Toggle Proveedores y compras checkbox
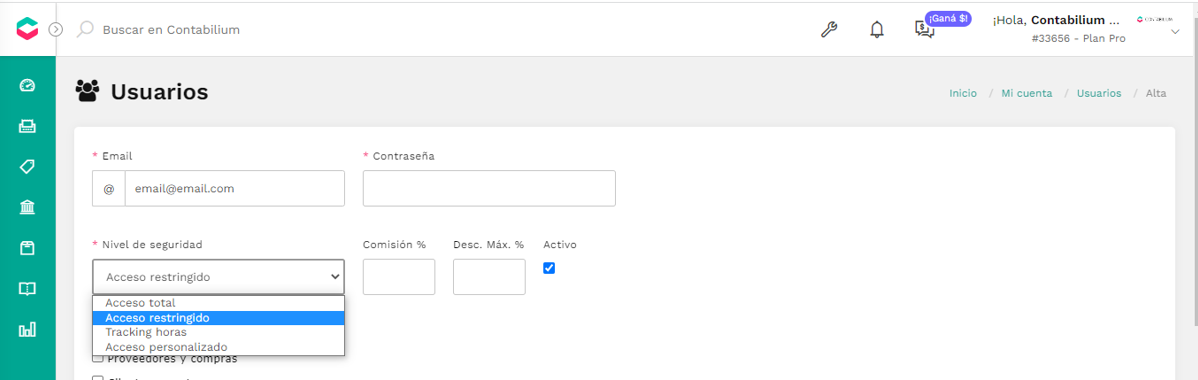The width and height of the screenshot is (1198, 380). pos(98,358)
